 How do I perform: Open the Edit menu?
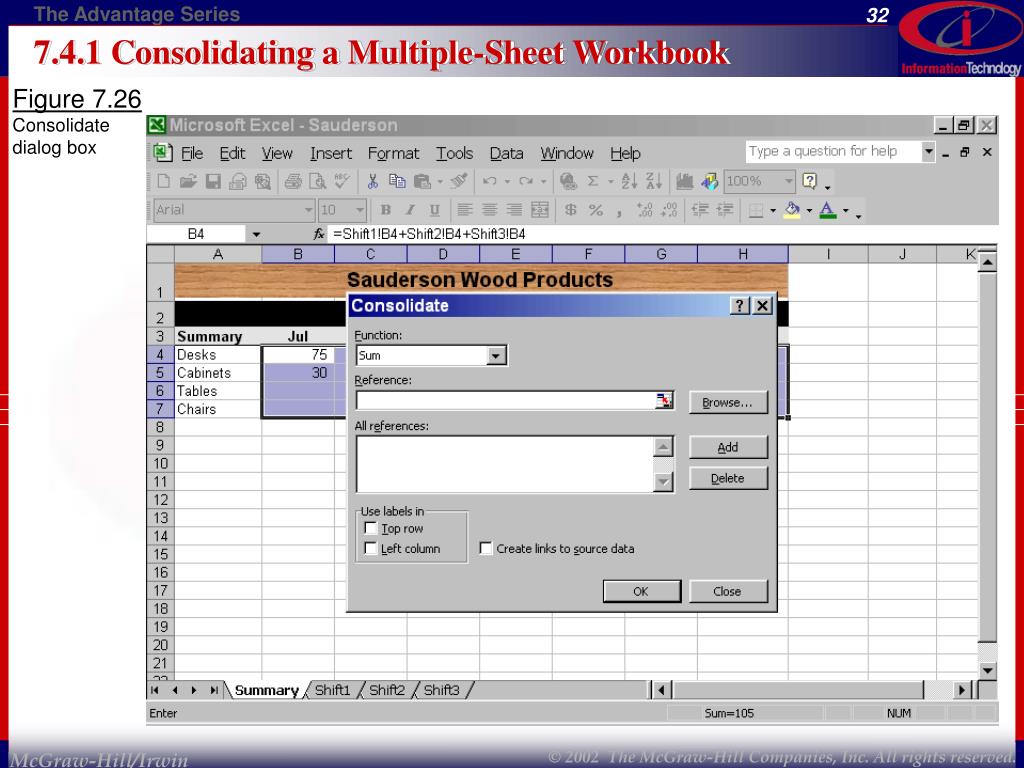pos(232,153)
